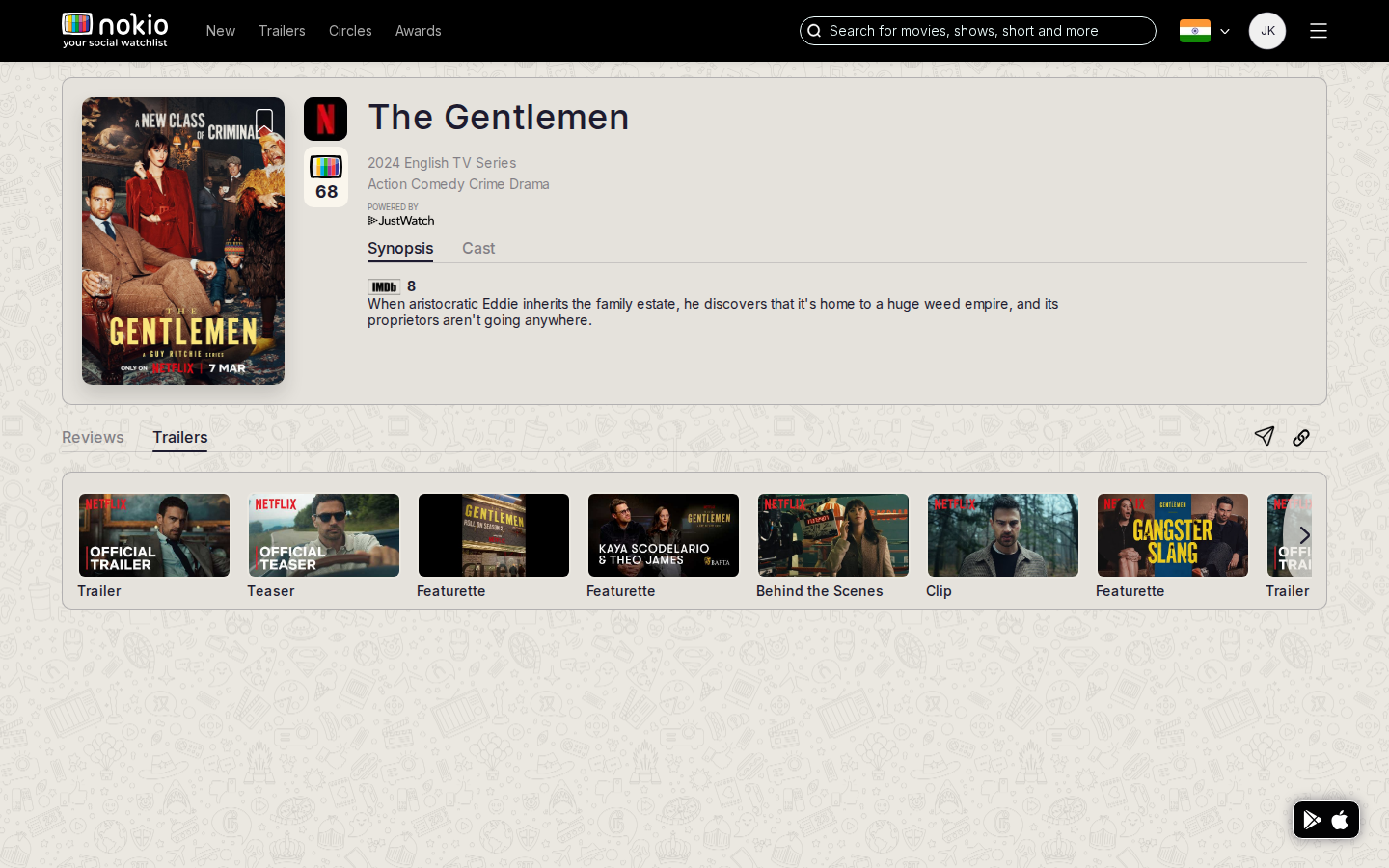Bookmark The Gentlemen on poster
The height and width of the screenshot is (868, 1389).
[x=264, y=122]
